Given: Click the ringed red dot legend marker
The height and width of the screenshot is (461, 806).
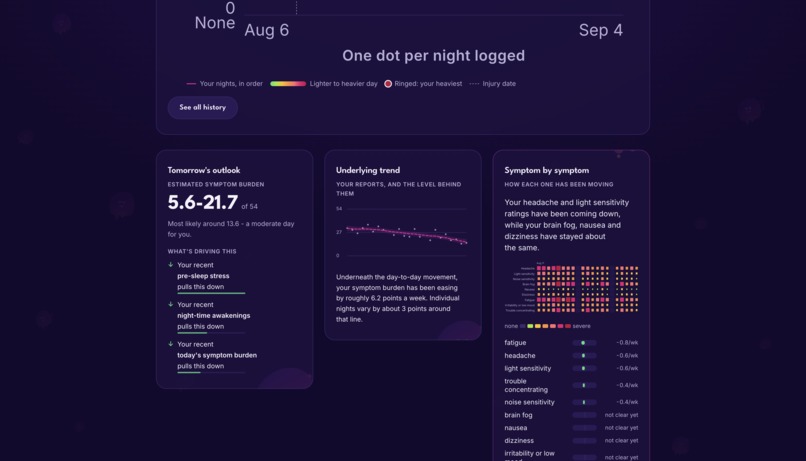Looking at the screenshot, I should pos(388,84).
